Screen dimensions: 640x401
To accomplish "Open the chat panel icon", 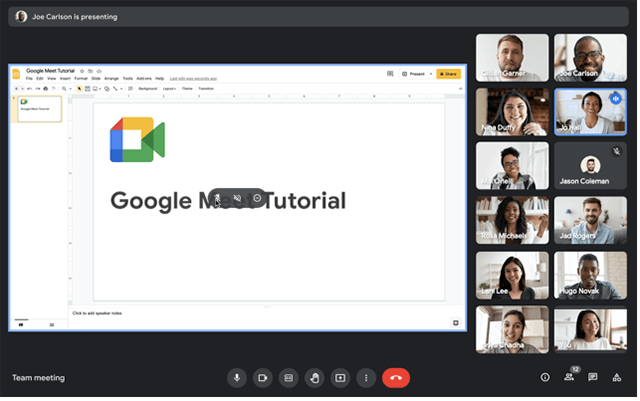I will (x=593, y=377).
